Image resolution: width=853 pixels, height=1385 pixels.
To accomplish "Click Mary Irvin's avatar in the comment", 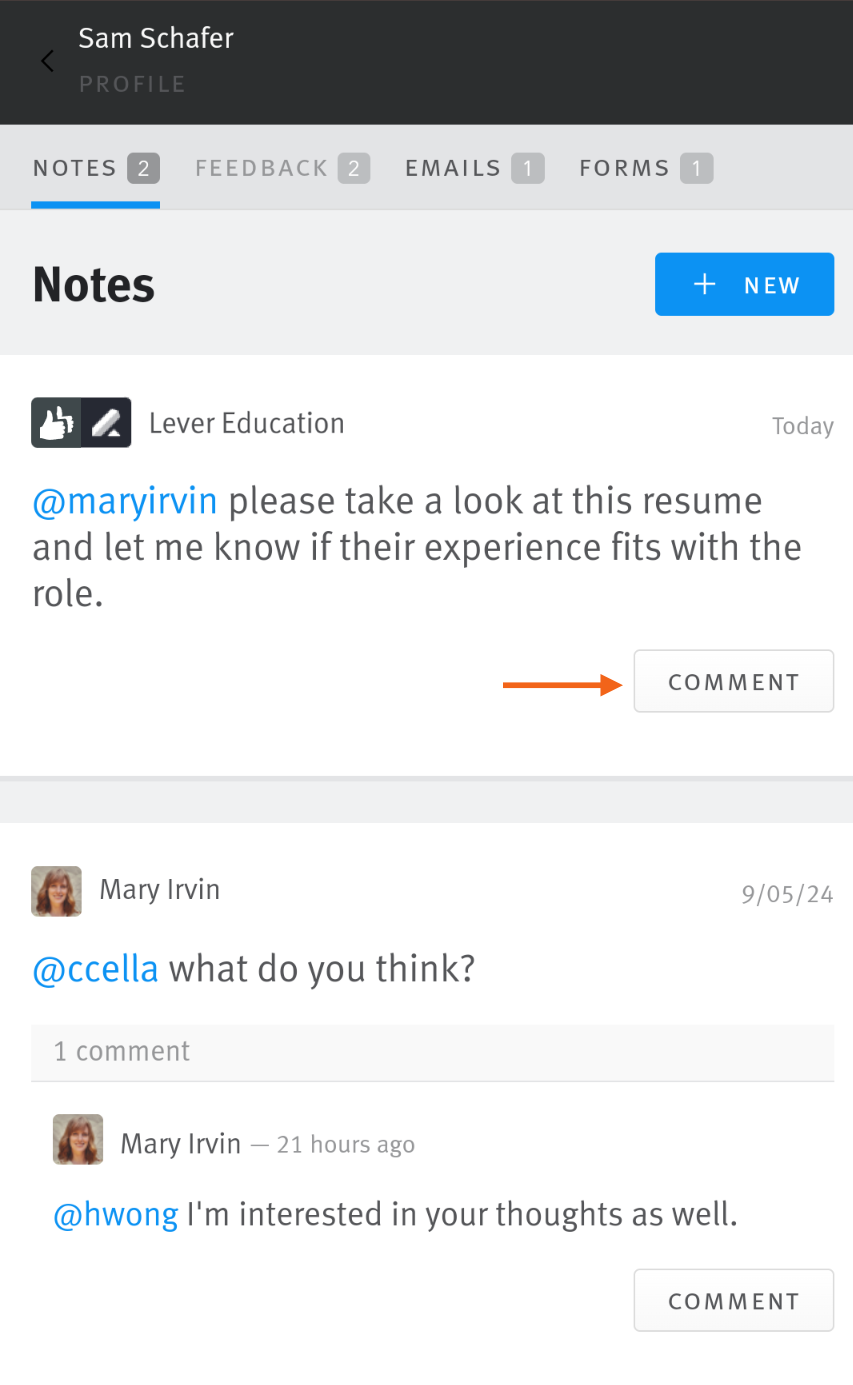I will [x=78, y=1139].
